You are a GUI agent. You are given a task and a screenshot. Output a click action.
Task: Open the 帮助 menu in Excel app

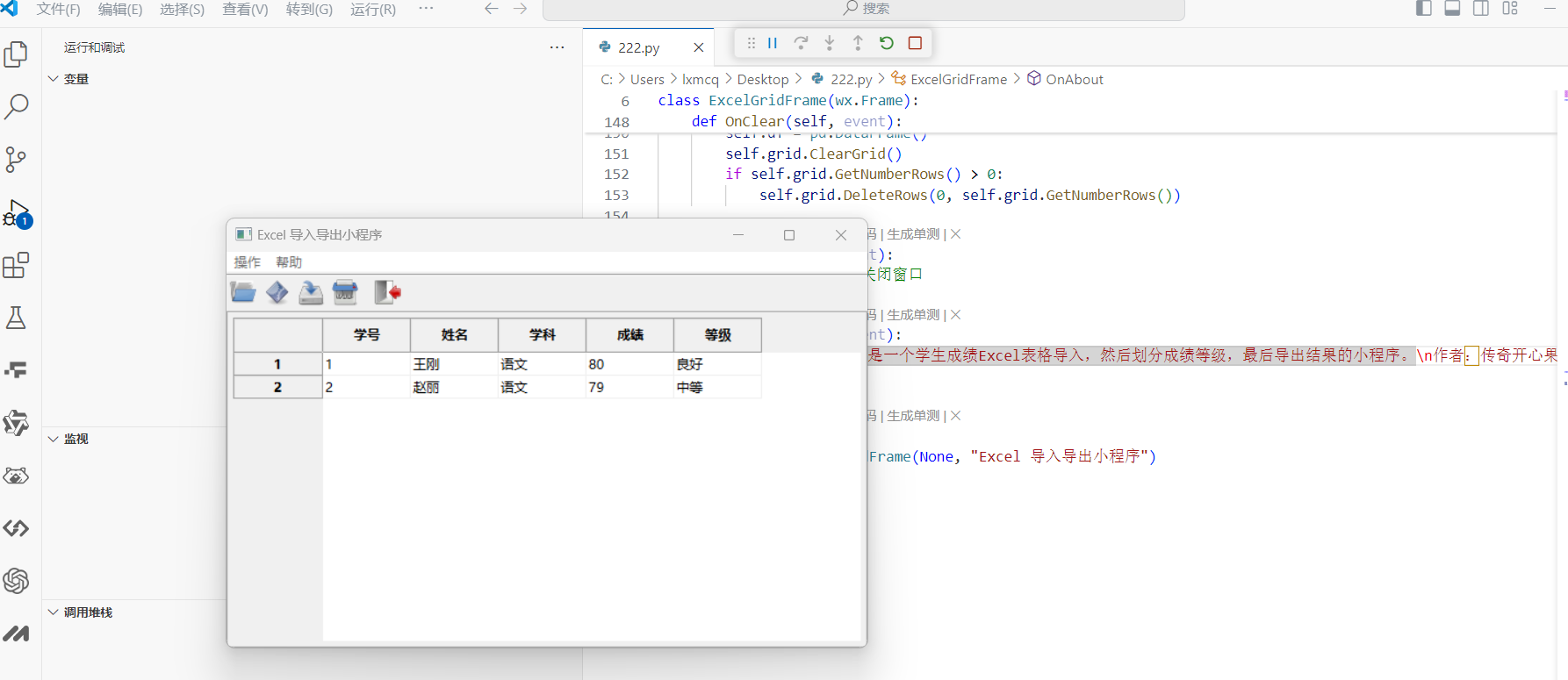(x=289, y=262)
